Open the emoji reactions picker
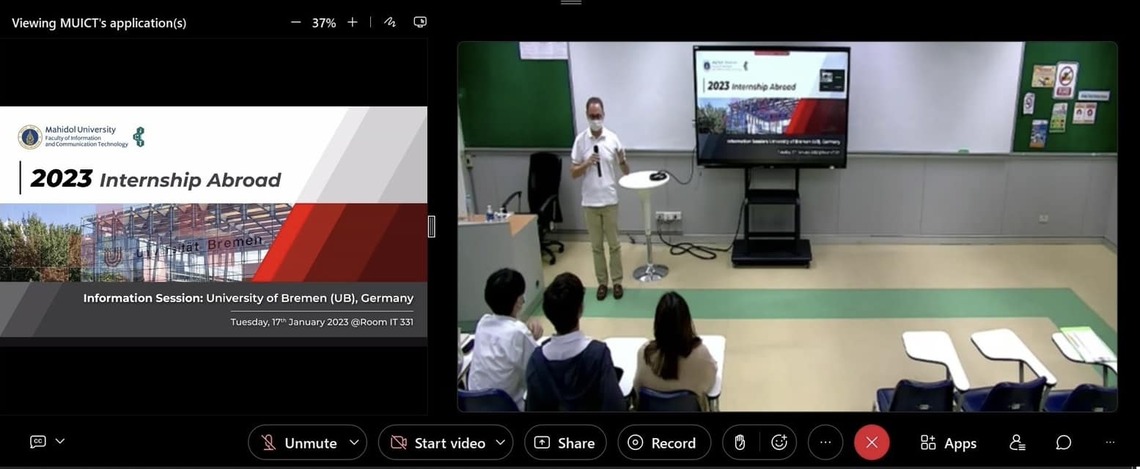Viewport: 1140px width, 469px height. (779, 443)
